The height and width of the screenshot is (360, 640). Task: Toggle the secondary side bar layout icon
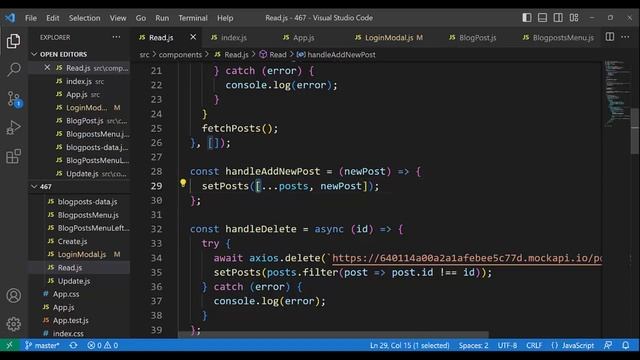click(x=558, y=18)
